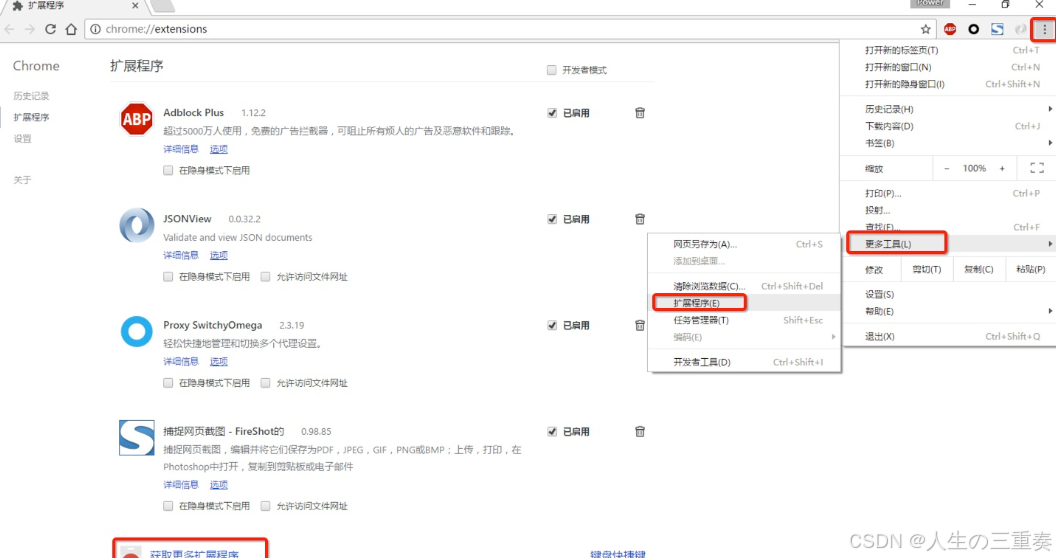View site information icon in address bar
This screenshot has width=1056, height=558.
(96, 29)
